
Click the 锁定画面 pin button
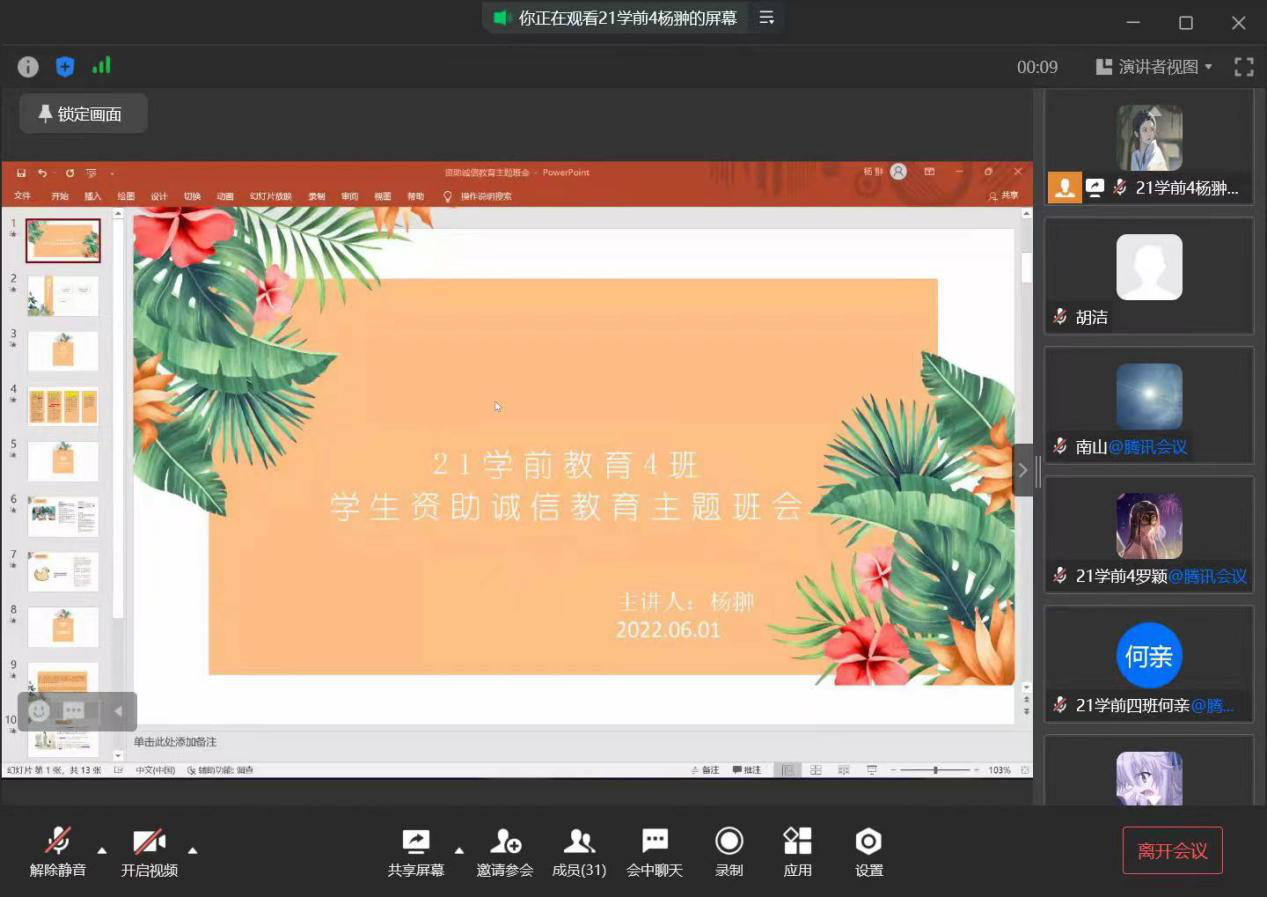83,114
